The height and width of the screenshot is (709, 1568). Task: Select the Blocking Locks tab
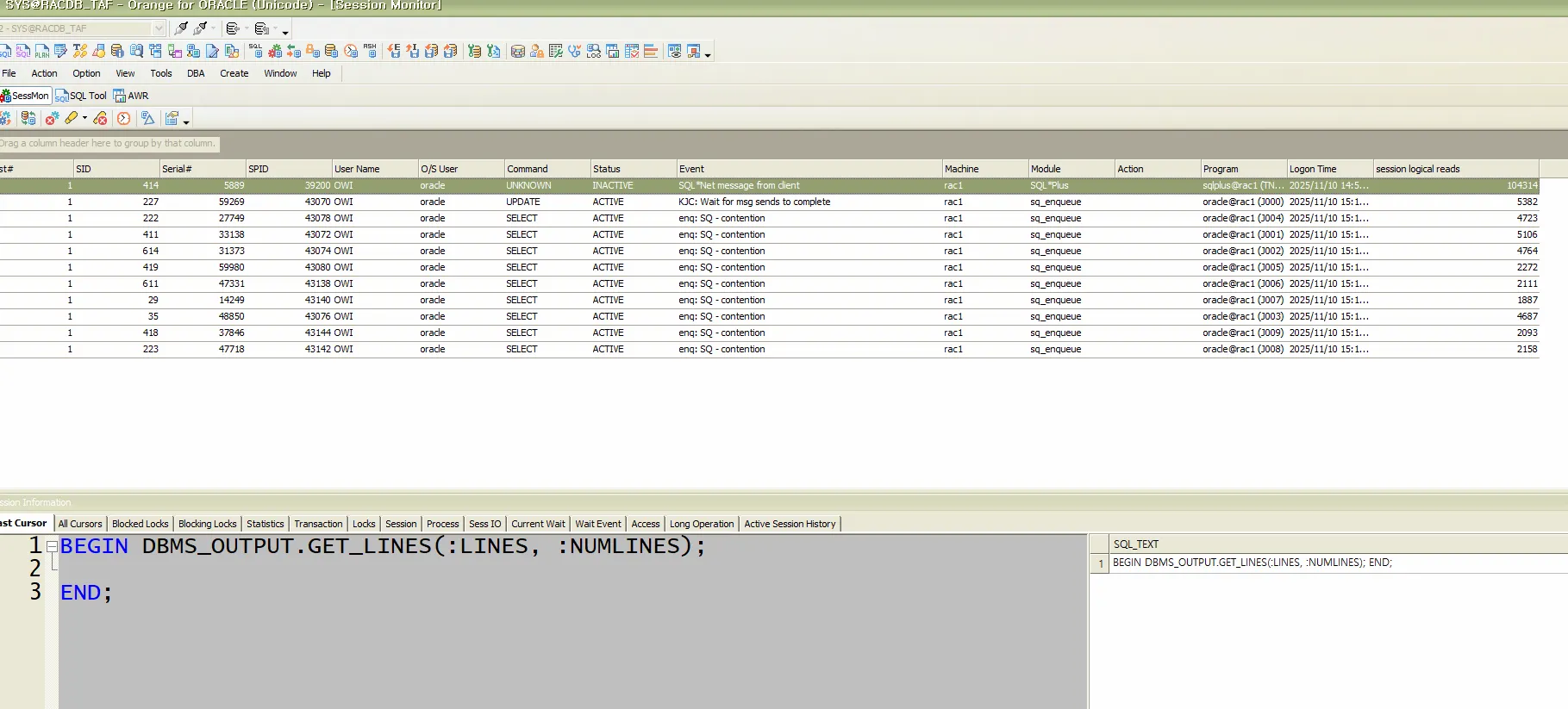[207, 524]
